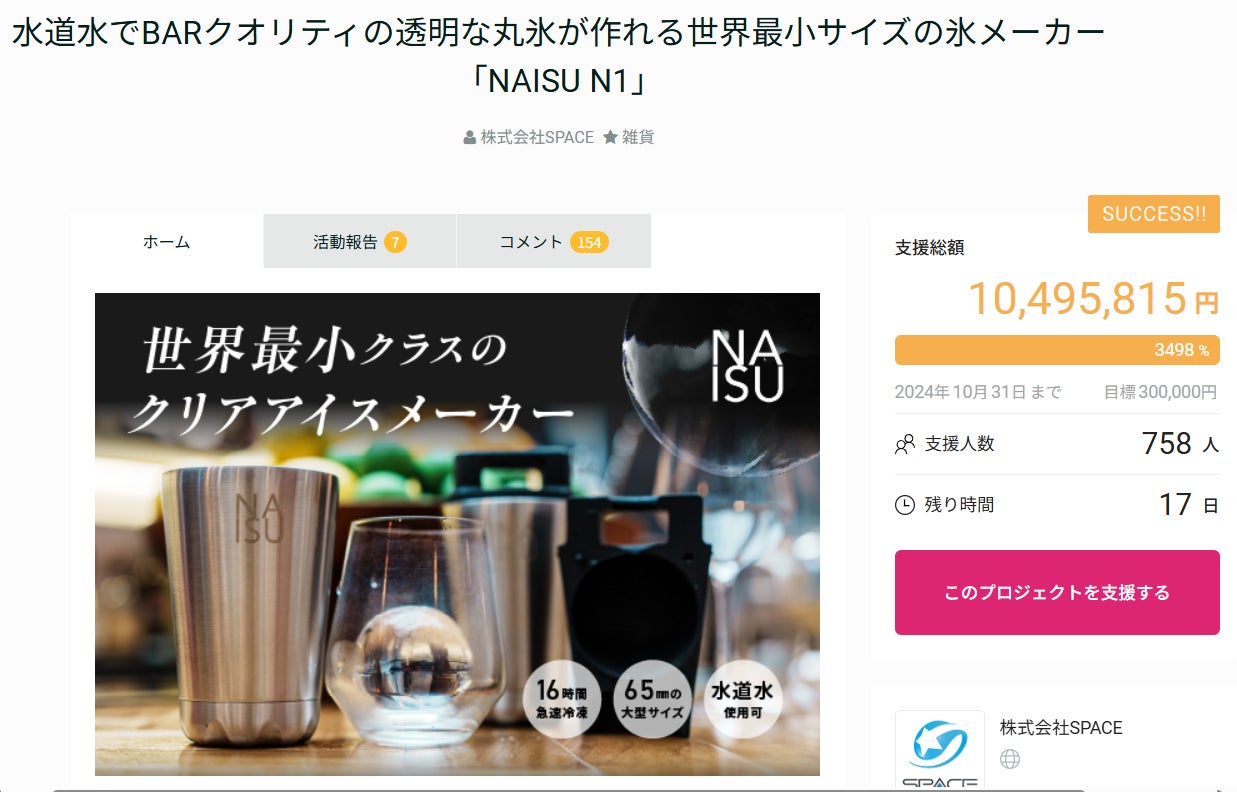Click the orange 3498% funding progress bar
The width and height of the screenshot is (1237, 792).
pos(1057,350)
